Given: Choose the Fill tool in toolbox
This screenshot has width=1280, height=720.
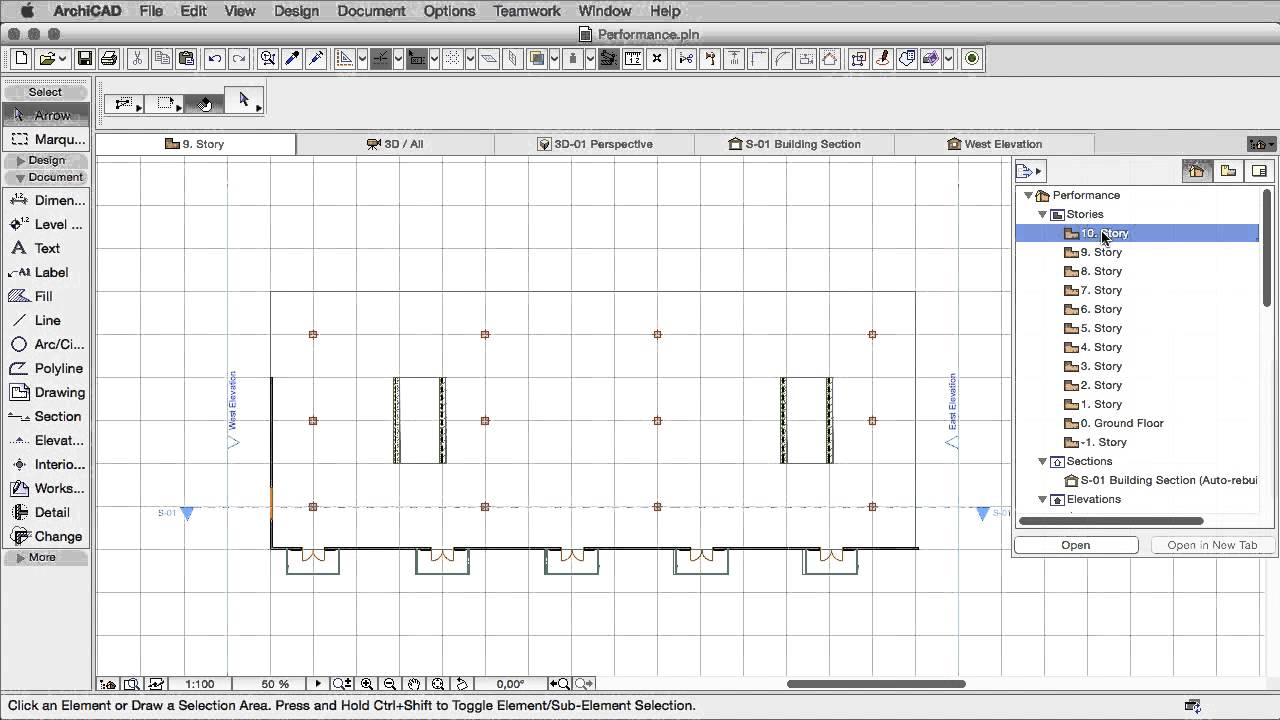Looking at the screenshot, I should (x=45, y=296).
